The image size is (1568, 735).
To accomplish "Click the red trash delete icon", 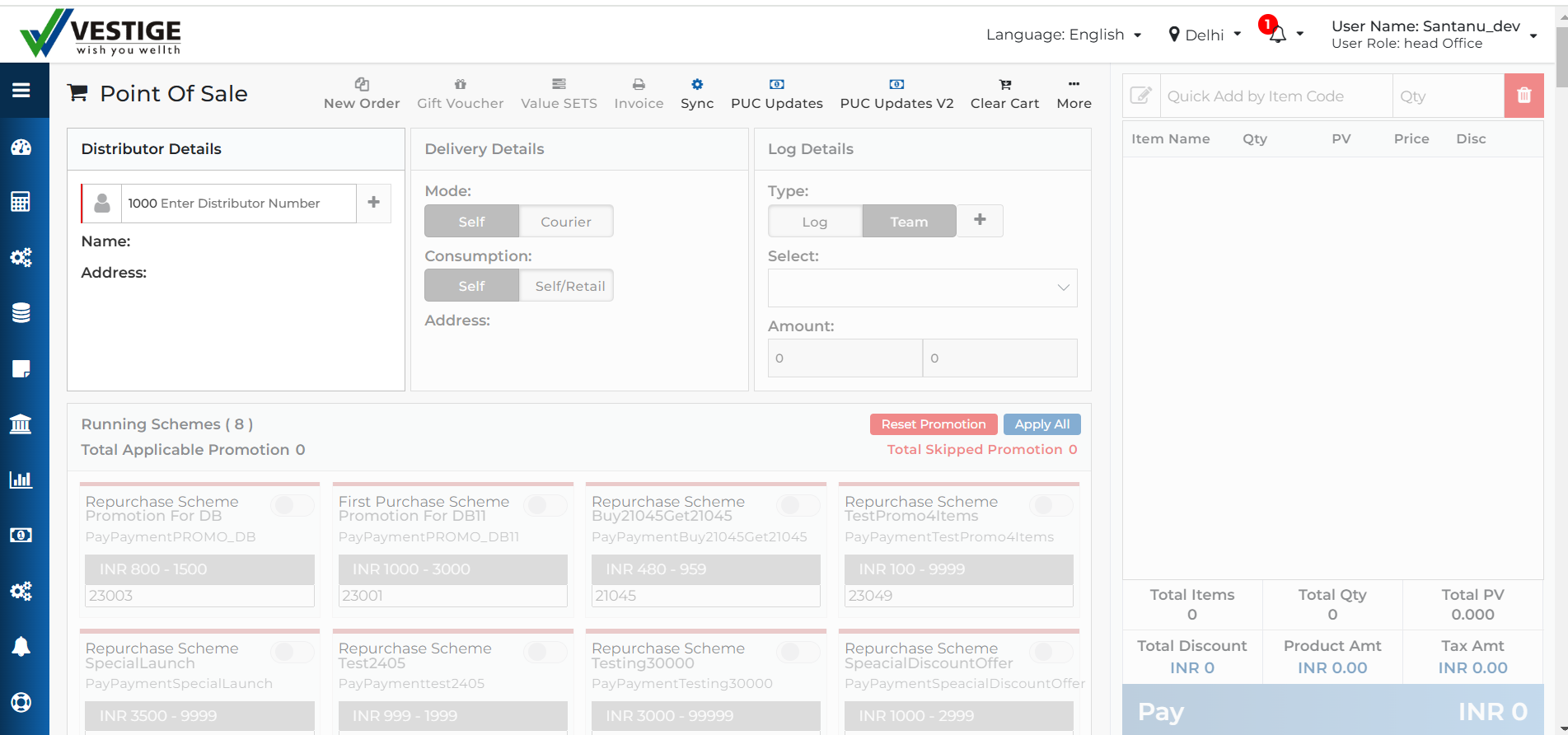I will coord(1524,96).
